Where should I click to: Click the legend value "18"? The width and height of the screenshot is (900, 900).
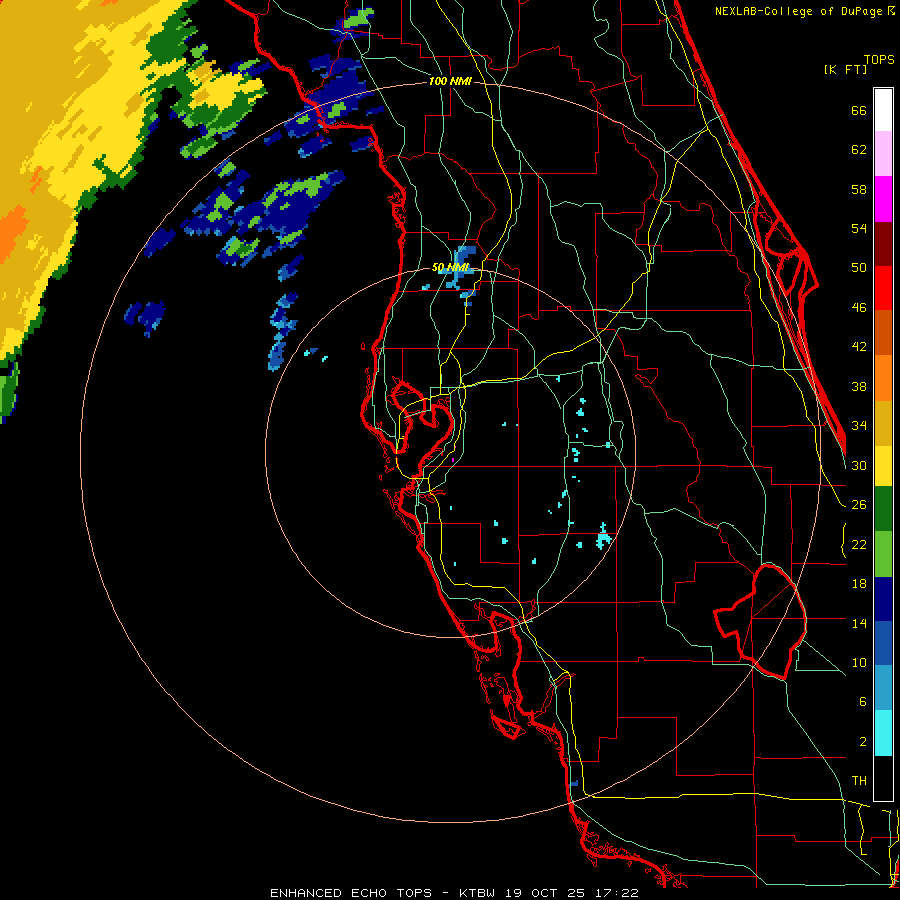click(x=859, y=584)
